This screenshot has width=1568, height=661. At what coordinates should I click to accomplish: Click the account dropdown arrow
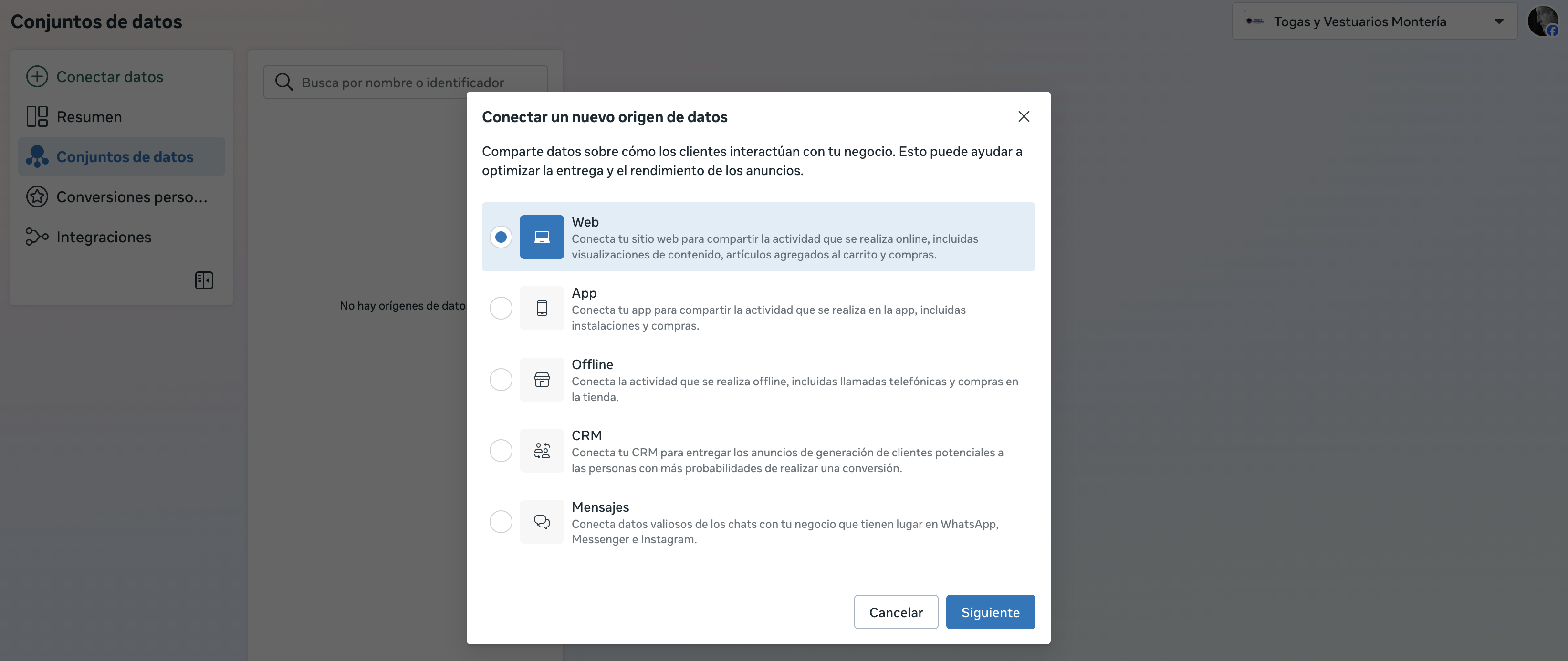pyautogui.click(x=1499, y=21)
